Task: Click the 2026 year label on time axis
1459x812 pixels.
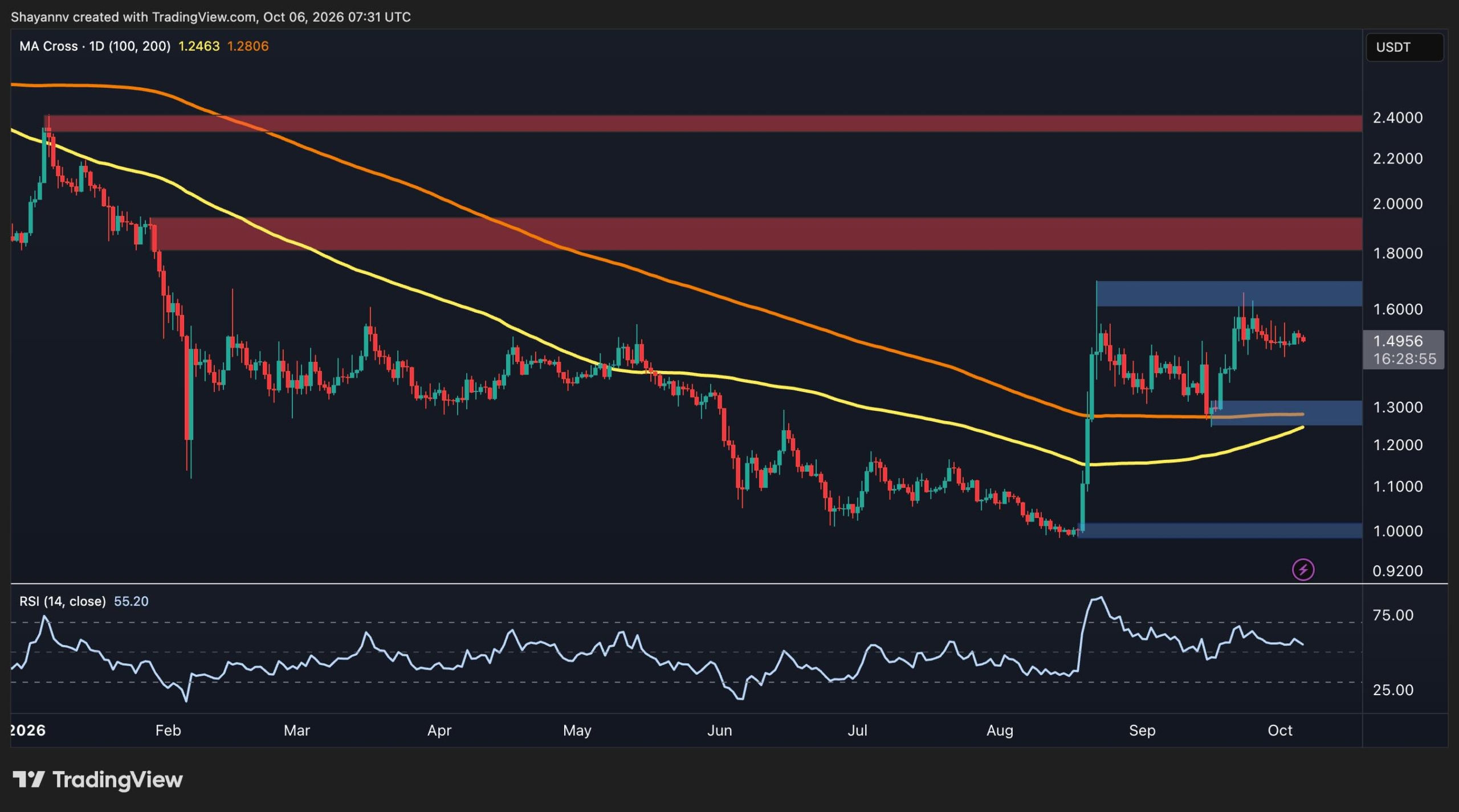Action: pos(28,730)
